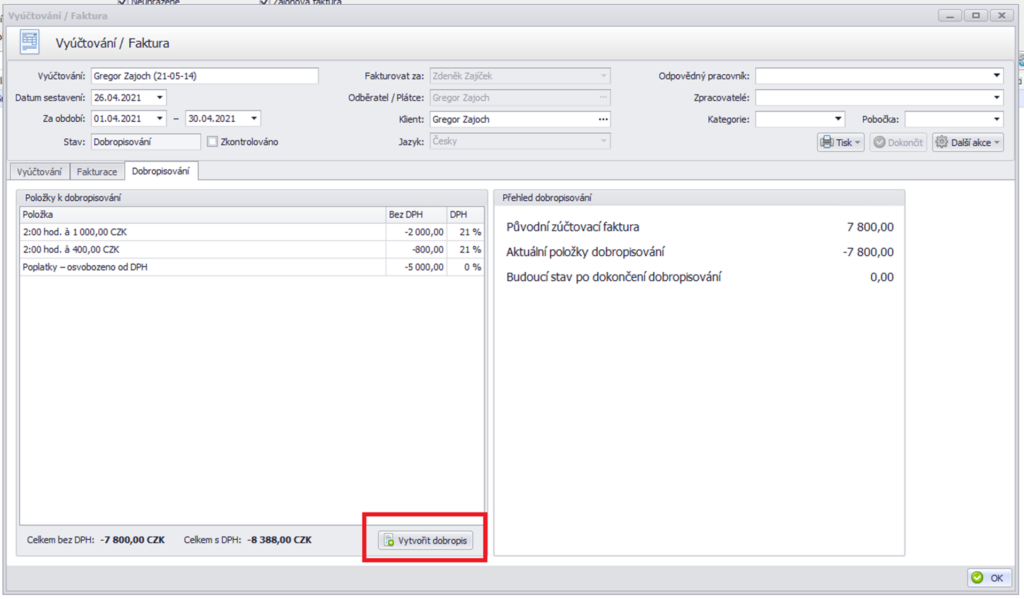
Task: Click the Vytvořit dobropis button
Action: point(425,541)
